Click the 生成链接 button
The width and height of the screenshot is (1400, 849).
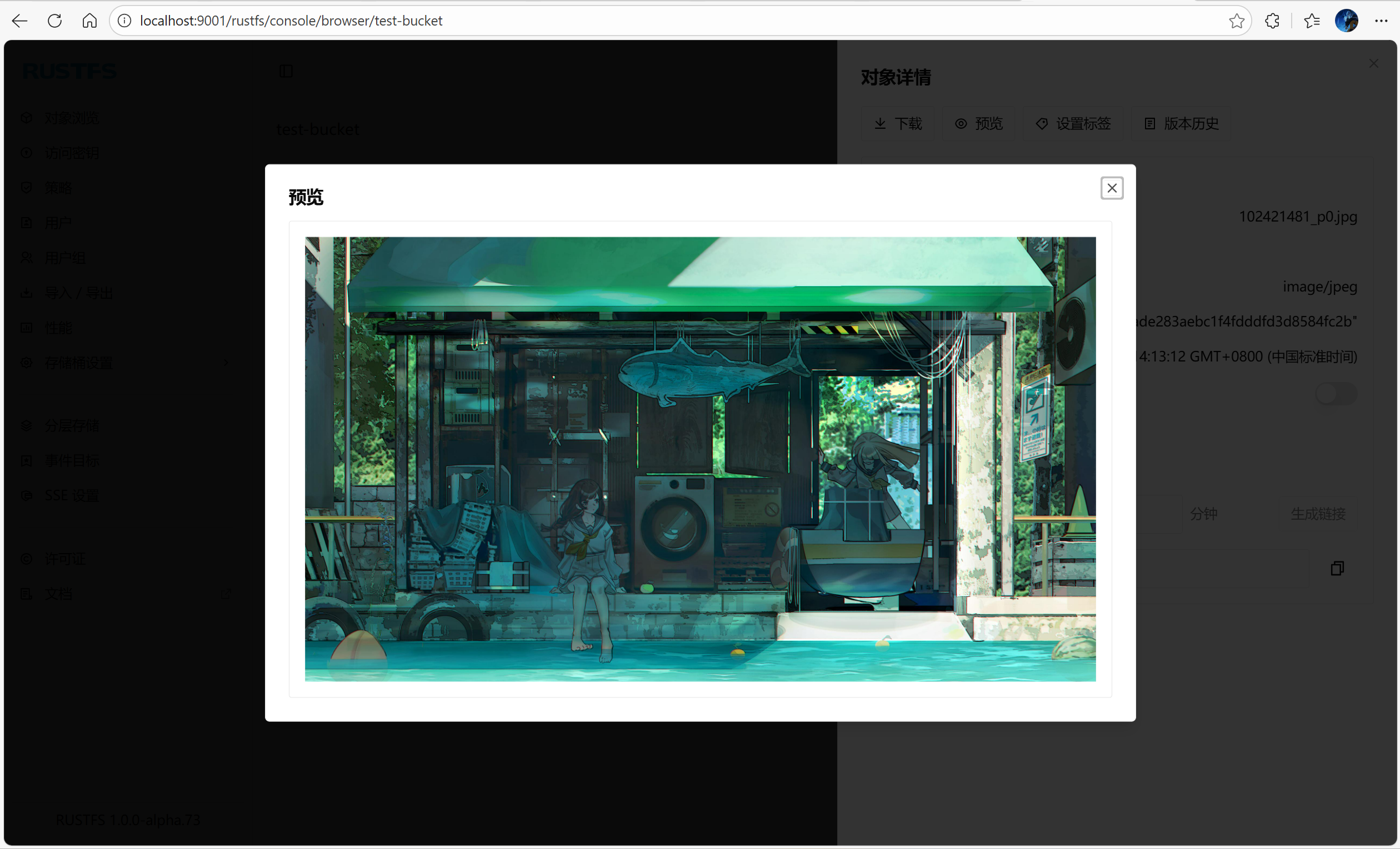1318,514
